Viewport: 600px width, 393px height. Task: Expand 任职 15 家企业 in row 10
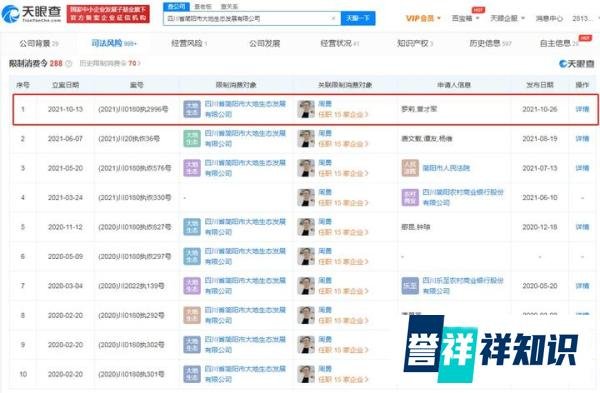point(343,380)
